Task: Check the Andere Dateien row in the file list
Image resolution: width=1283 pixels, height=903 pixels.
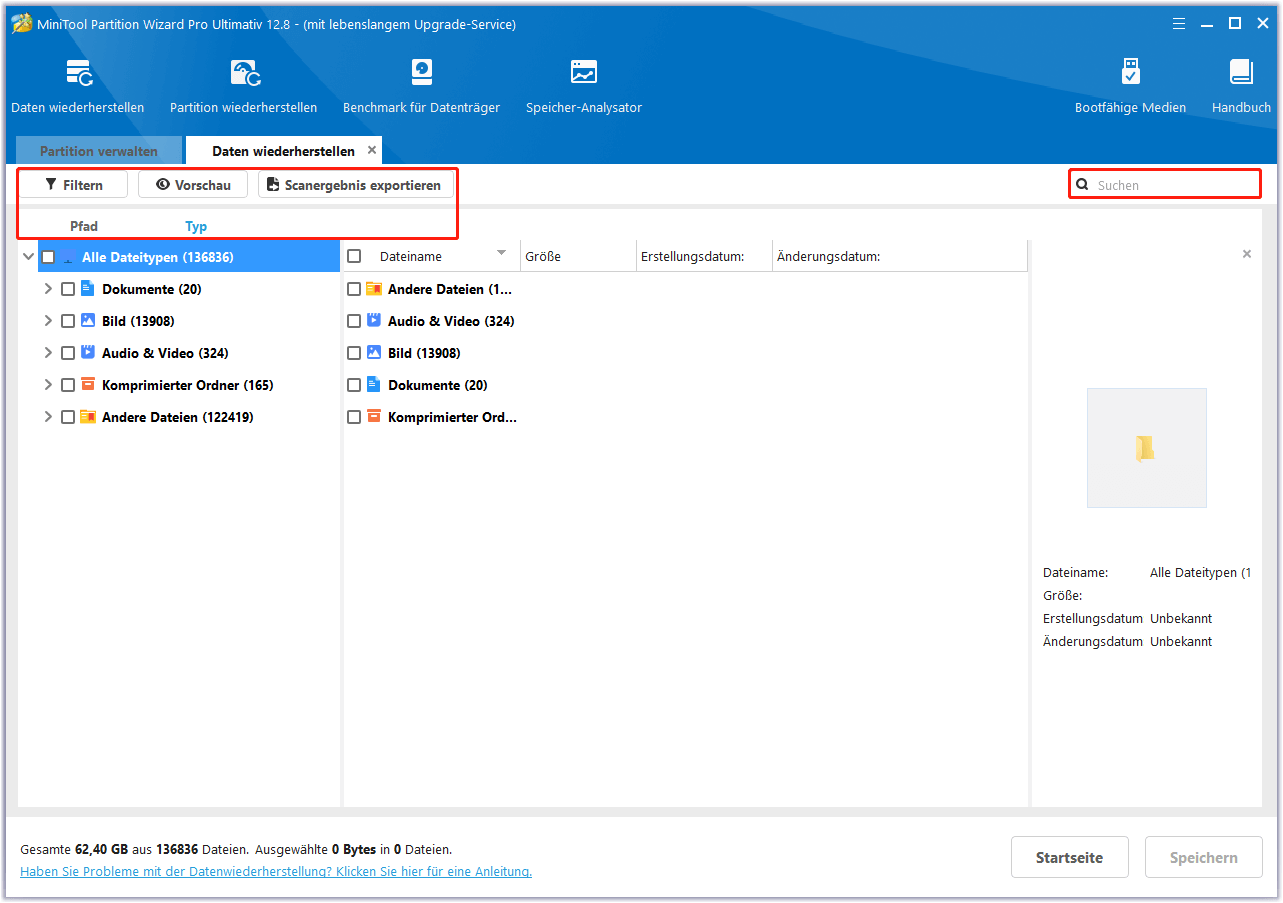Action: point(354,289)
